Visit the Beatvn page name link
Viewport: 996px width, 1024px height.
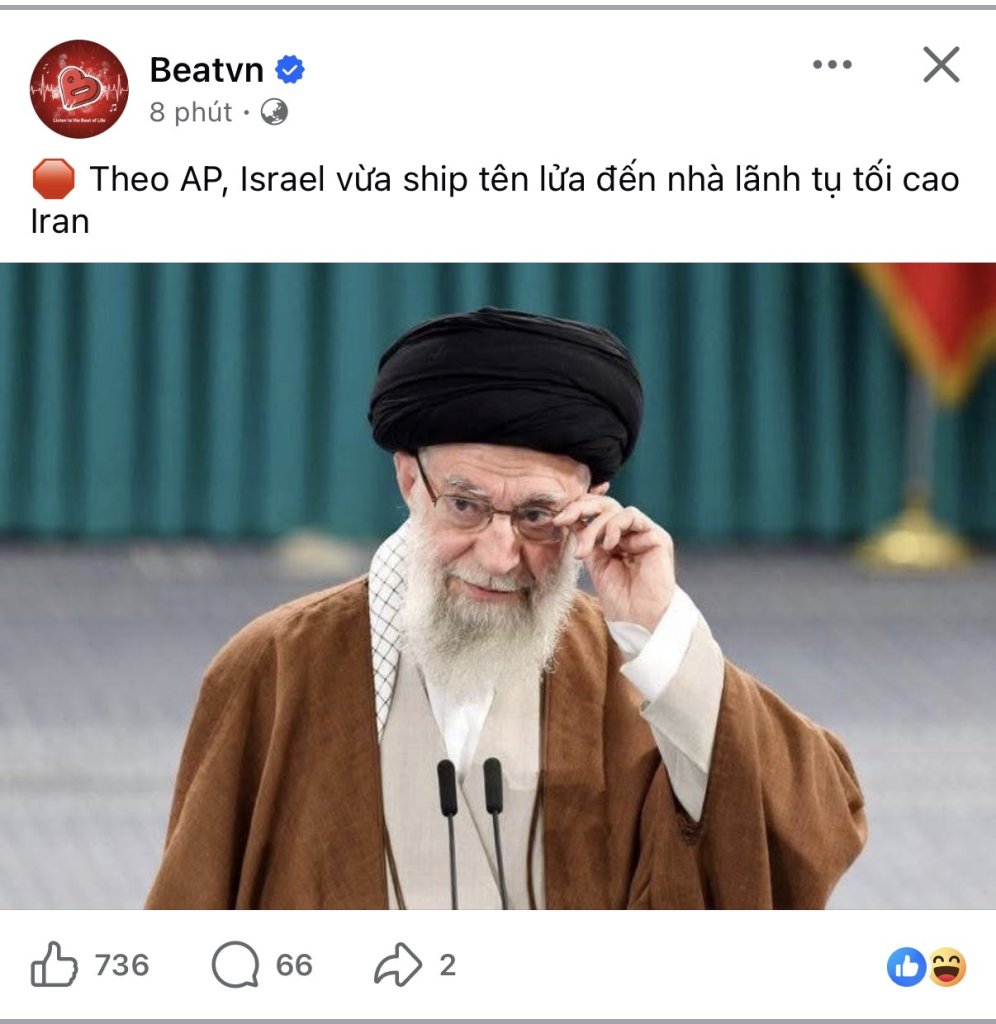coord(206,69)
